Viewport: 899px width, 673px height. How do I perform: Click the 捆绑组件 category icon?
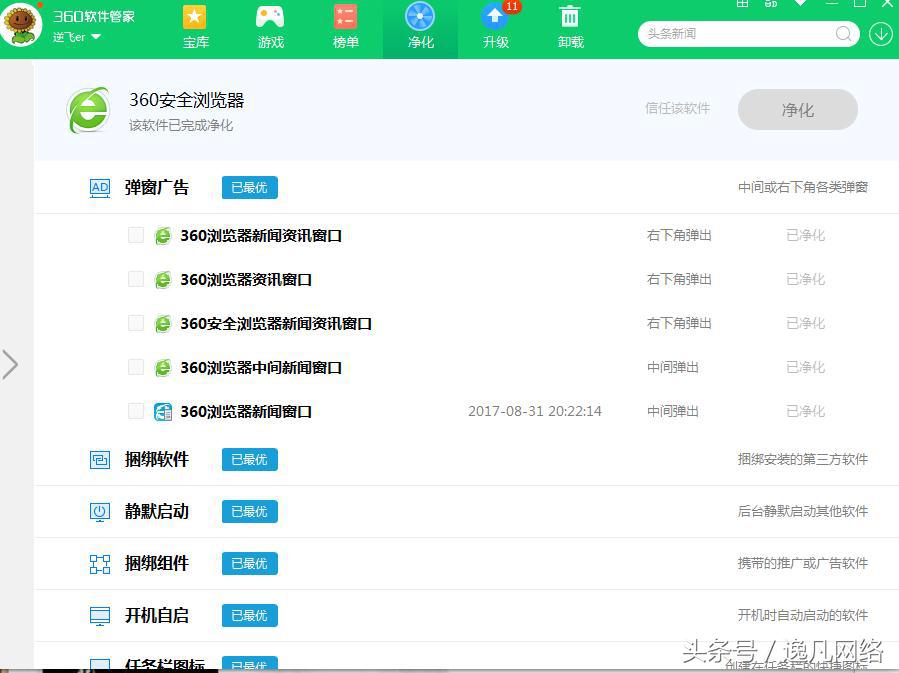click(x=100, y=564)
